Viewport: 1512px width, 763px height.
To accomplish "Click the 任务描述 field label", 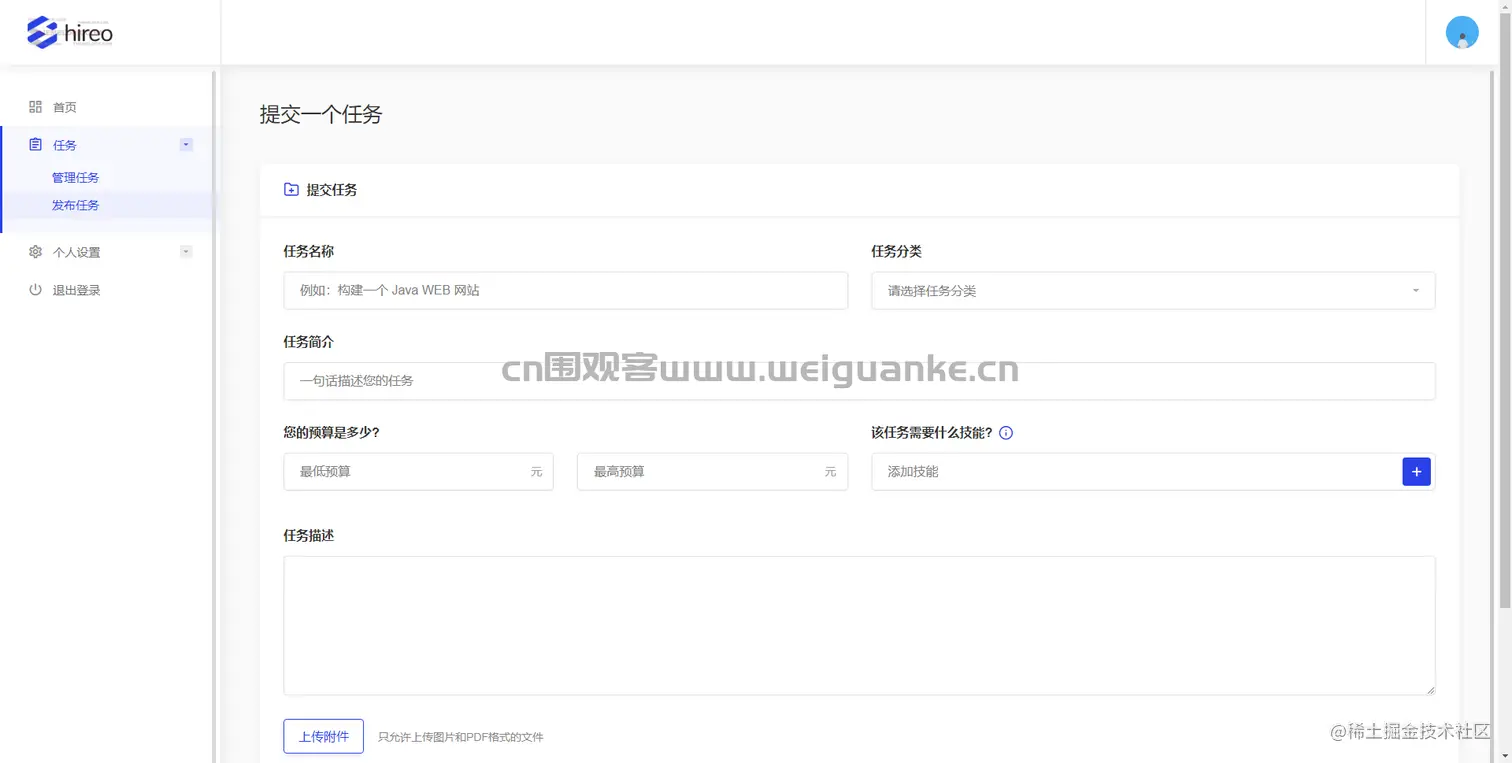I will 309,536.
